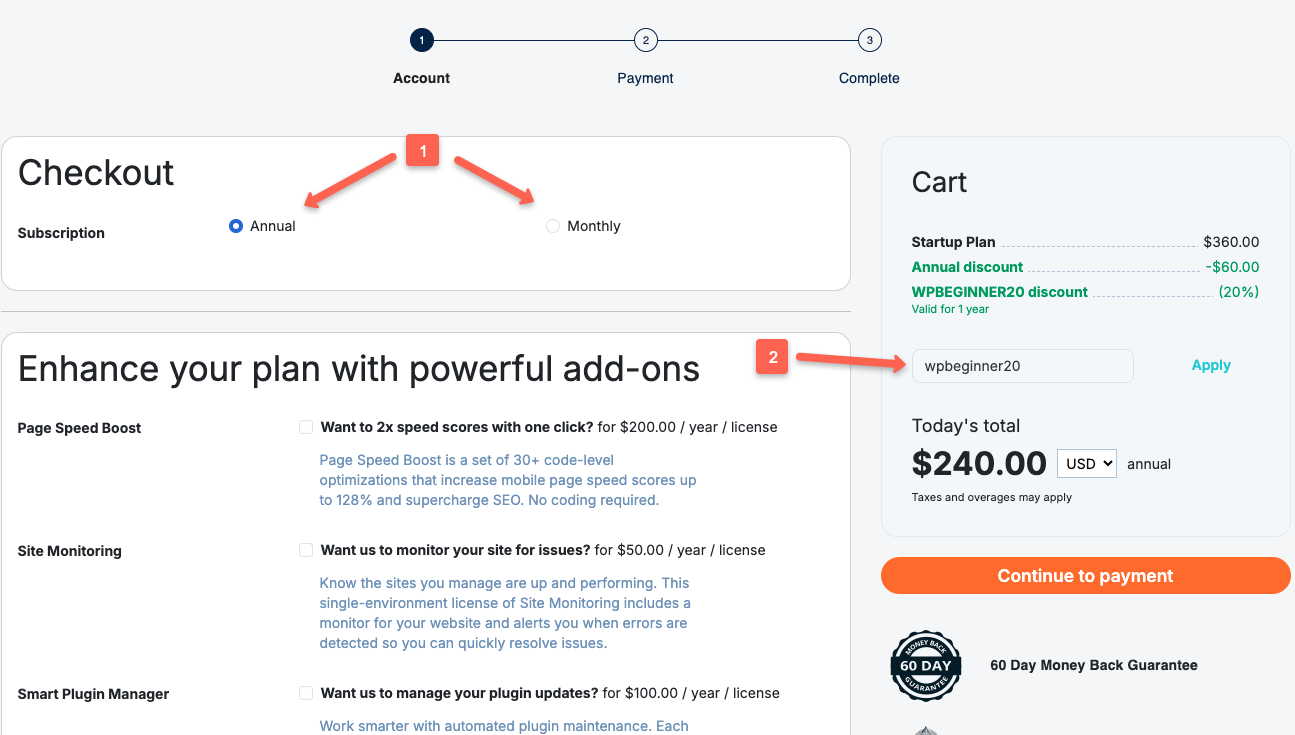Enable the Site Monitoring add-on
The image size is (1295, 735).
(x=305, y=549)
